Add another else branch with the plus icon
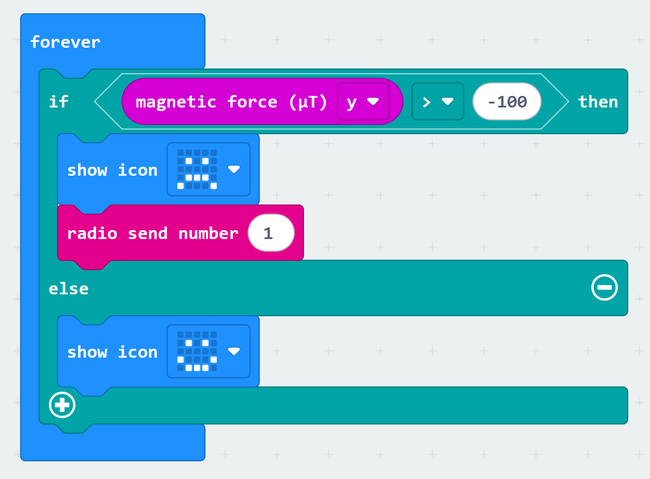Viewport: 650px width, 479px height. [x=62, y=405]
